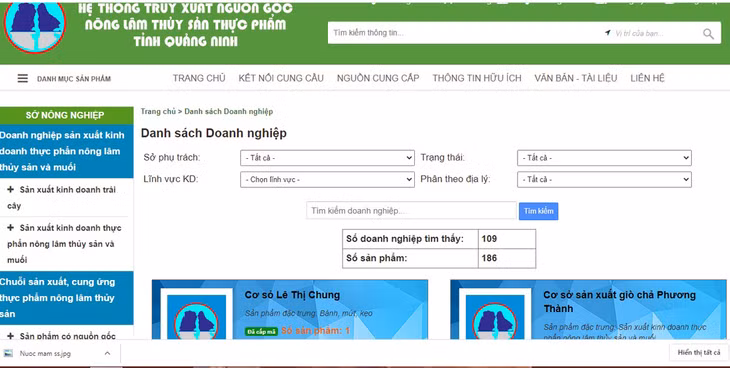Viewport: 730px width, 368px height.
Task: Click the blue Tìm kiếm button
Action: 539,211
